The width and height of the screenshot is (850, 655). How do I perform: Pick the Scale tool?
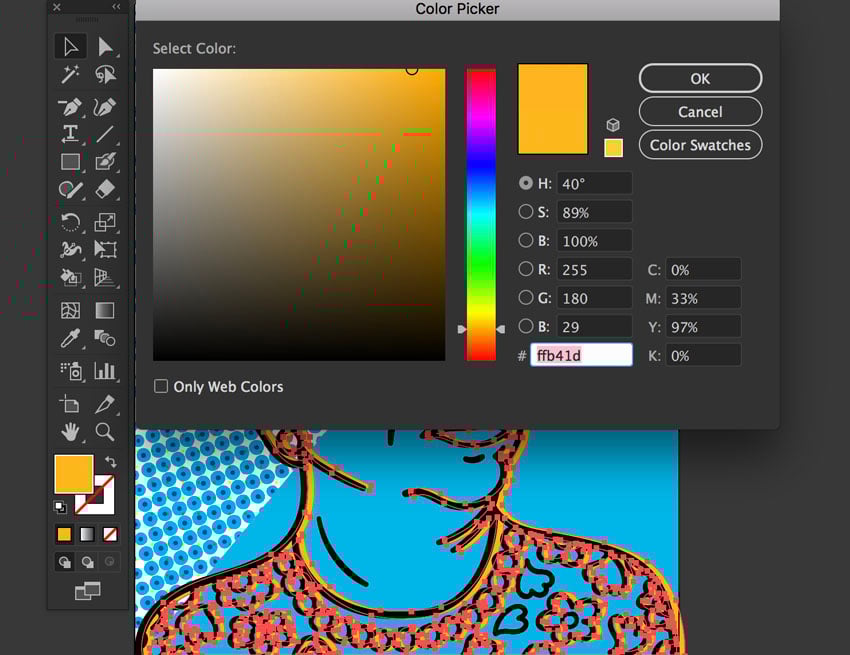click(x=105, y=222)
